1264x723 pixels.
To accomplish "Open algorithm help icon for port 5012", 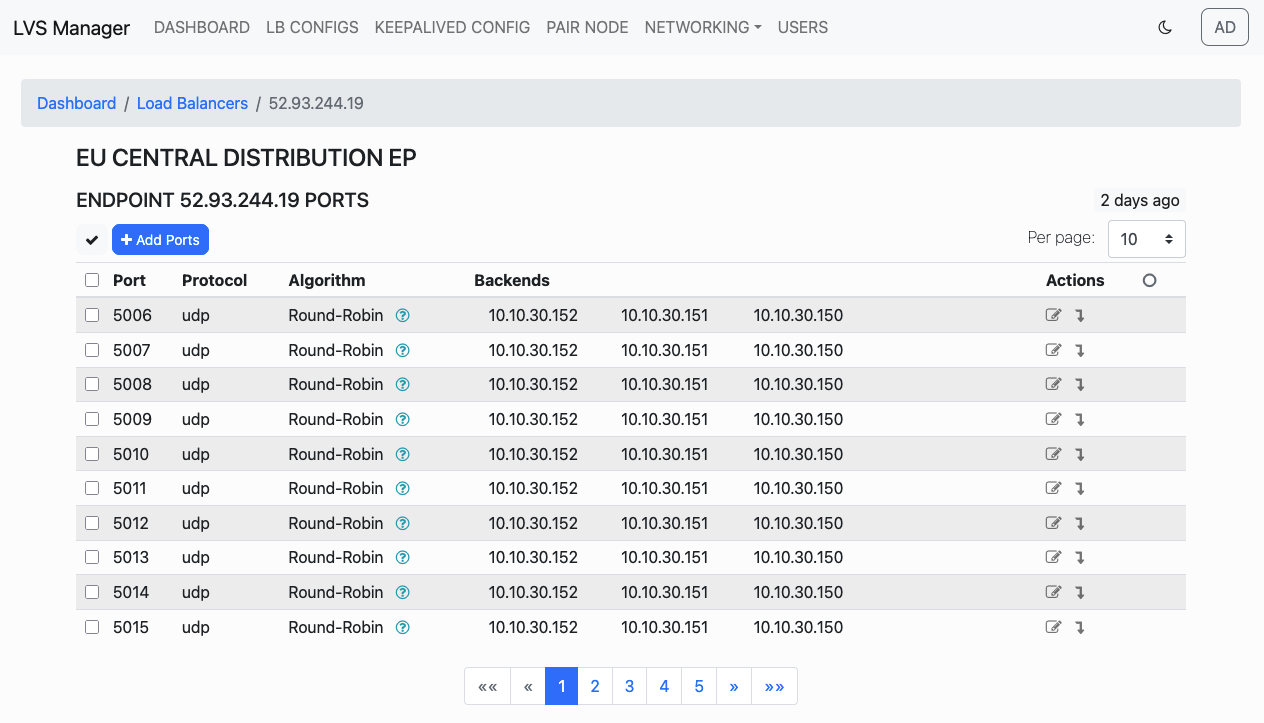I will [403, 524].
